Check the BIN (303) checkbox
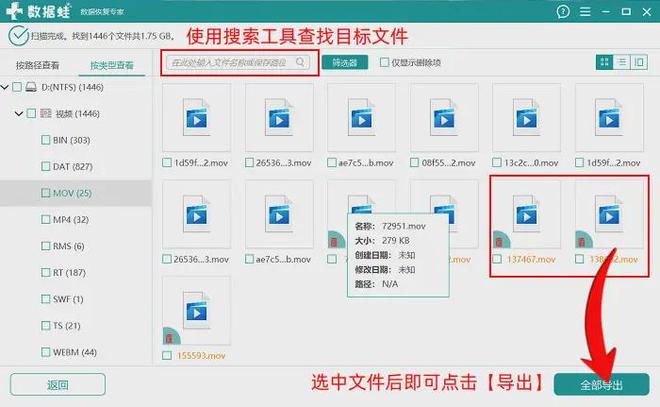The image size is (660, 407). [x=45, y=140]
